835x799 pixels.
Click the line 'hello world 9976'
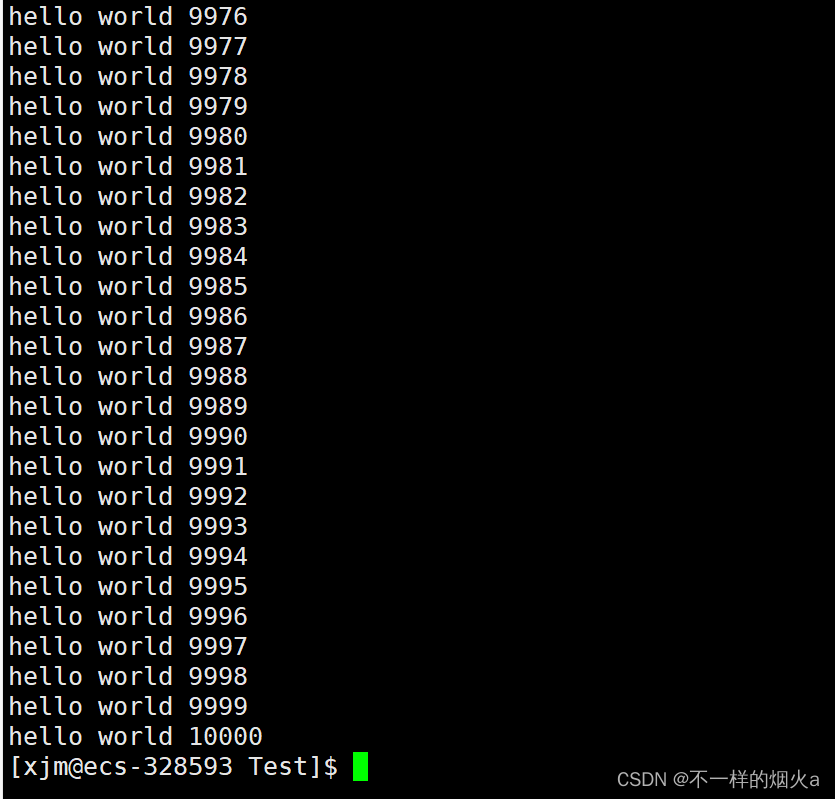tap(128, 17)
